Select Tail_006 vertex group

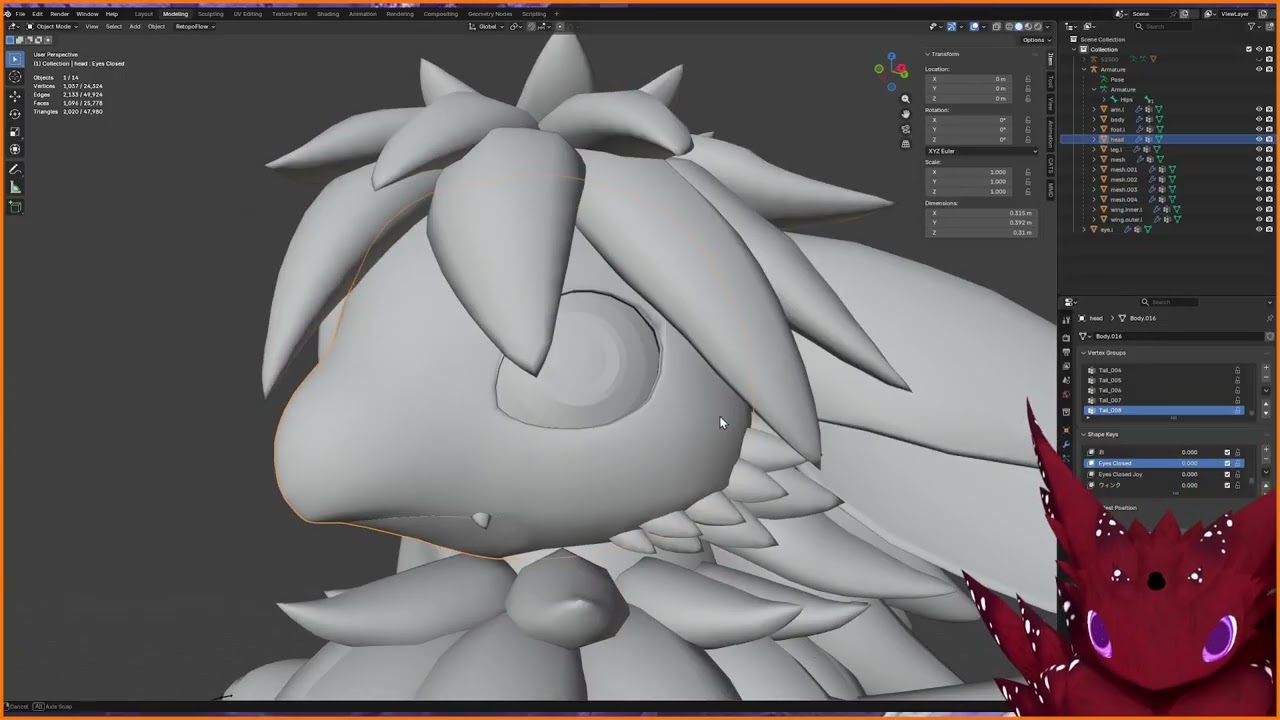pos(1163,390)
